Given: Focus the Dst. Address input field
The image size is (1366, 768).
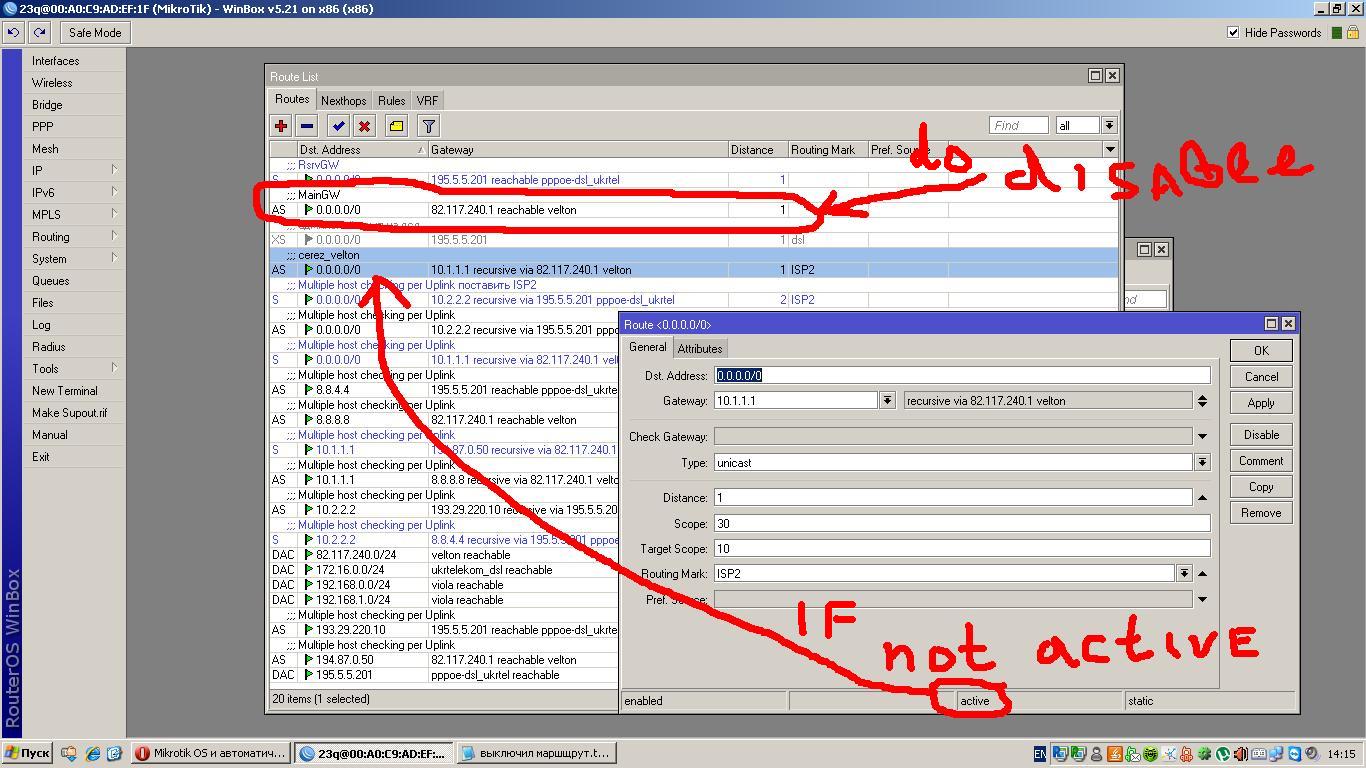Looking at the screenshot, I should point(962,375).
